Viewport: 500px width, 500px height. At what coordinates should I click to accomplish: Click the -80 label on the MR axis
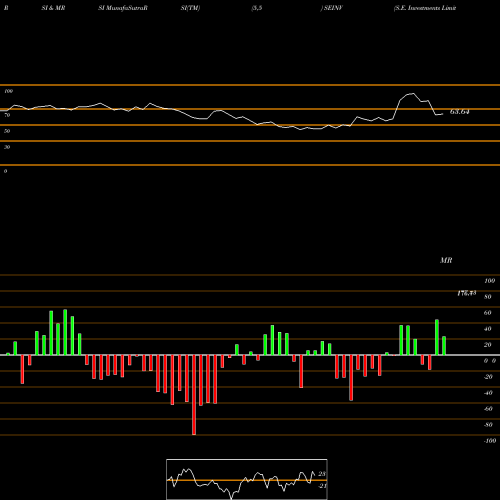point(488,425)
